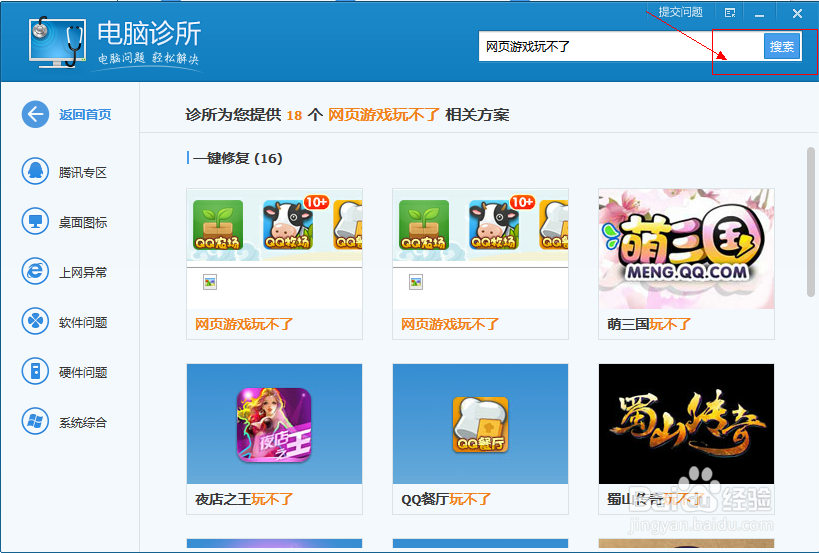Open 萌三国玩不了 solution title

coord(649,324)
